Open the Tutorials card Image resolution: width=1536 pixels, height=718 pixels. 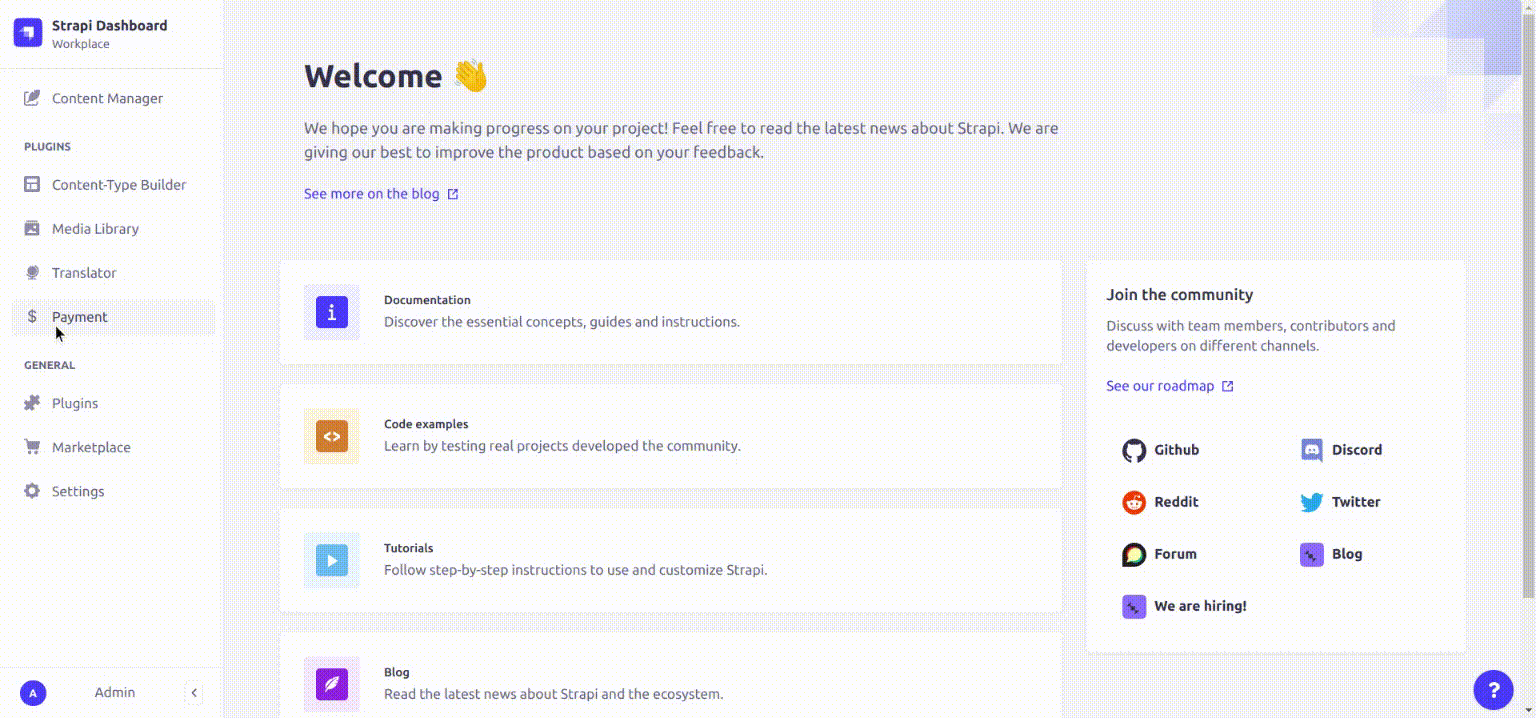[671, 560]
